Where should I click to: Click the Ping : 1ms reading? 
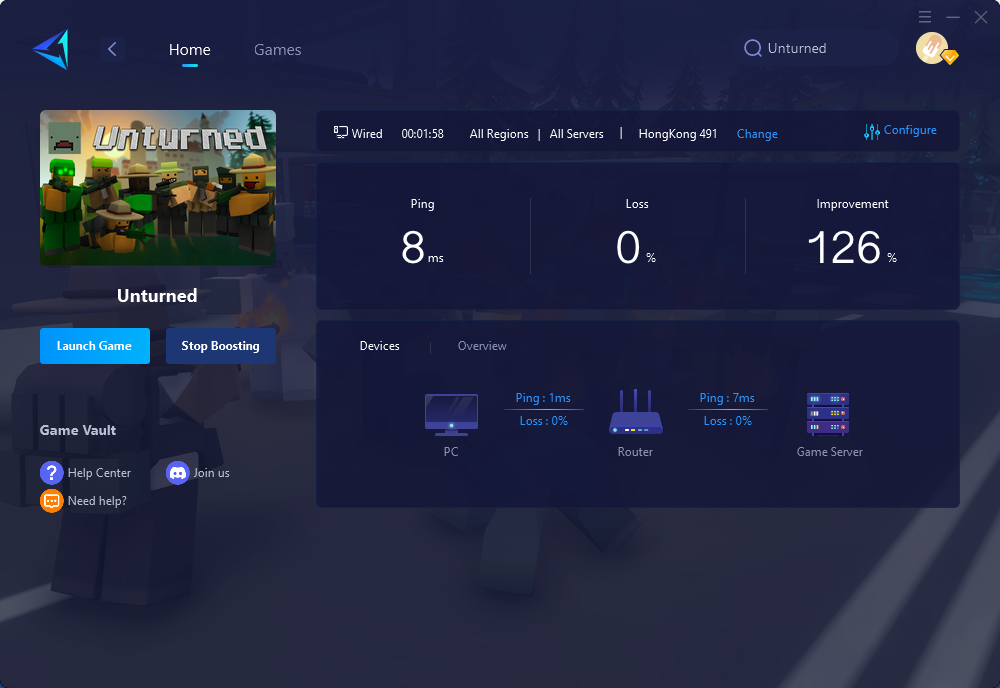click(x=543, y=398)
